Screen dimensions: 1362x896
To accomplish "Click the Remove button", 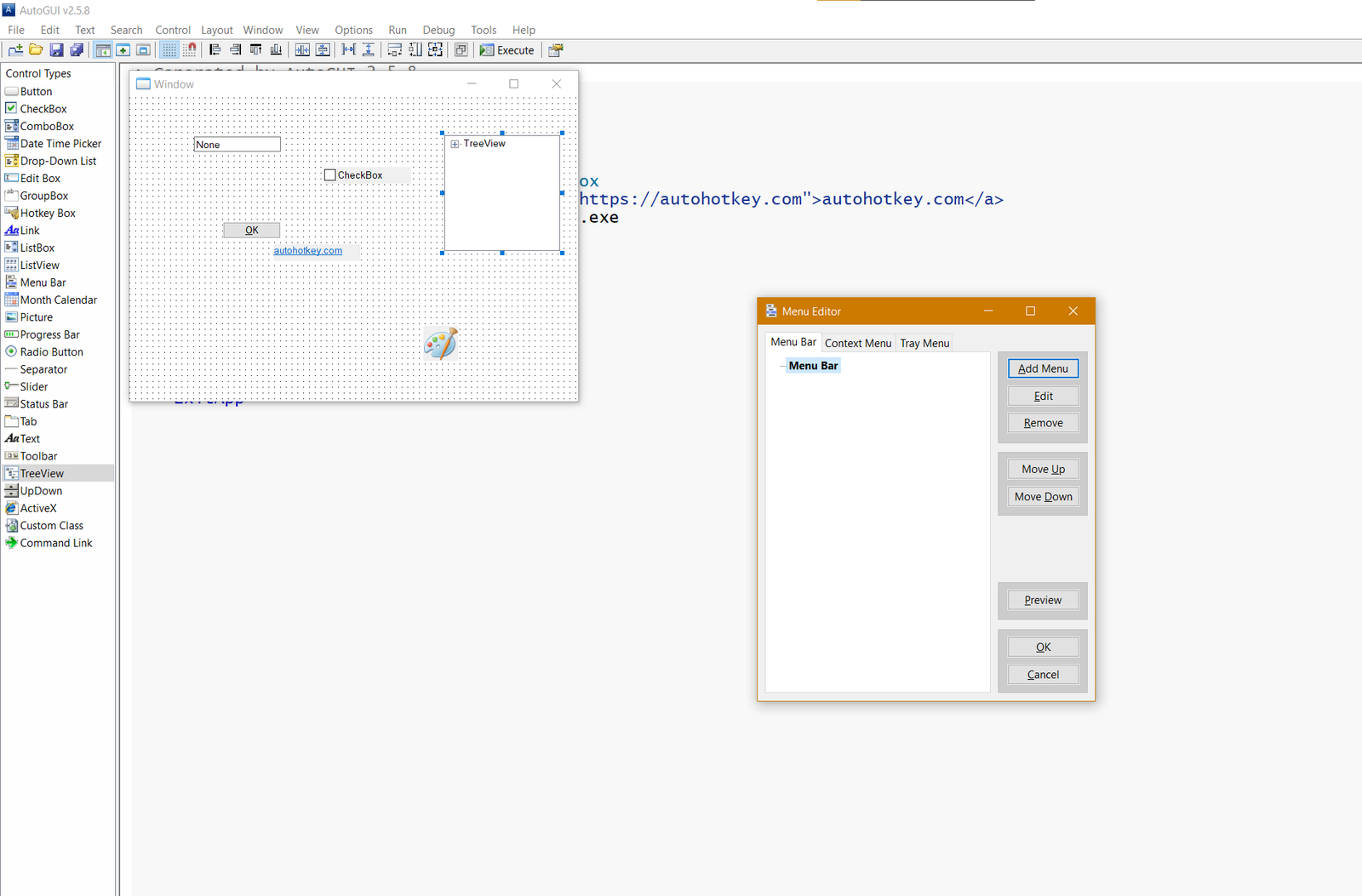I will tap(1043, 423).
